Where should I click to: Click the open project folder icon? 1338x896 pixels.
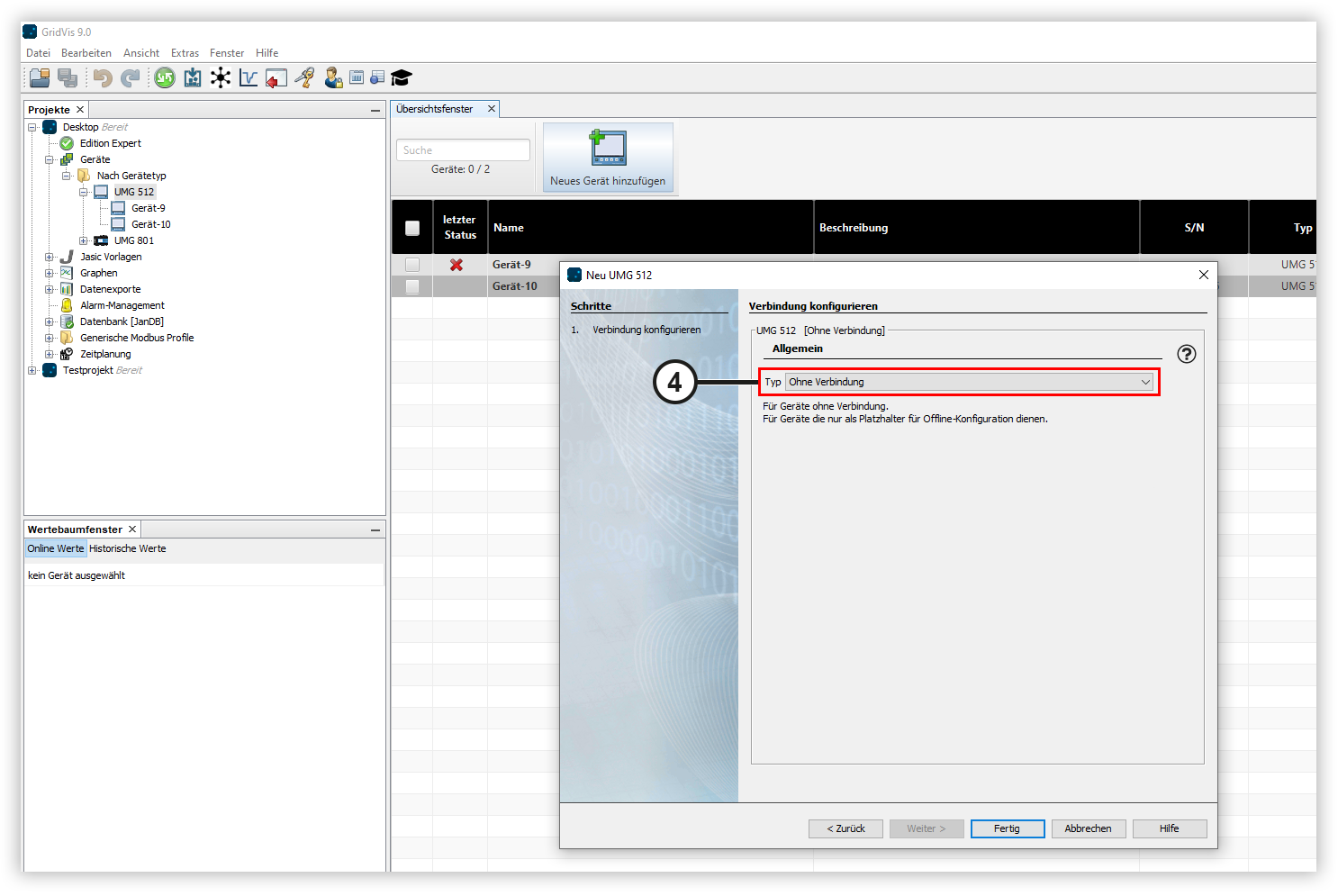point(39,78)
